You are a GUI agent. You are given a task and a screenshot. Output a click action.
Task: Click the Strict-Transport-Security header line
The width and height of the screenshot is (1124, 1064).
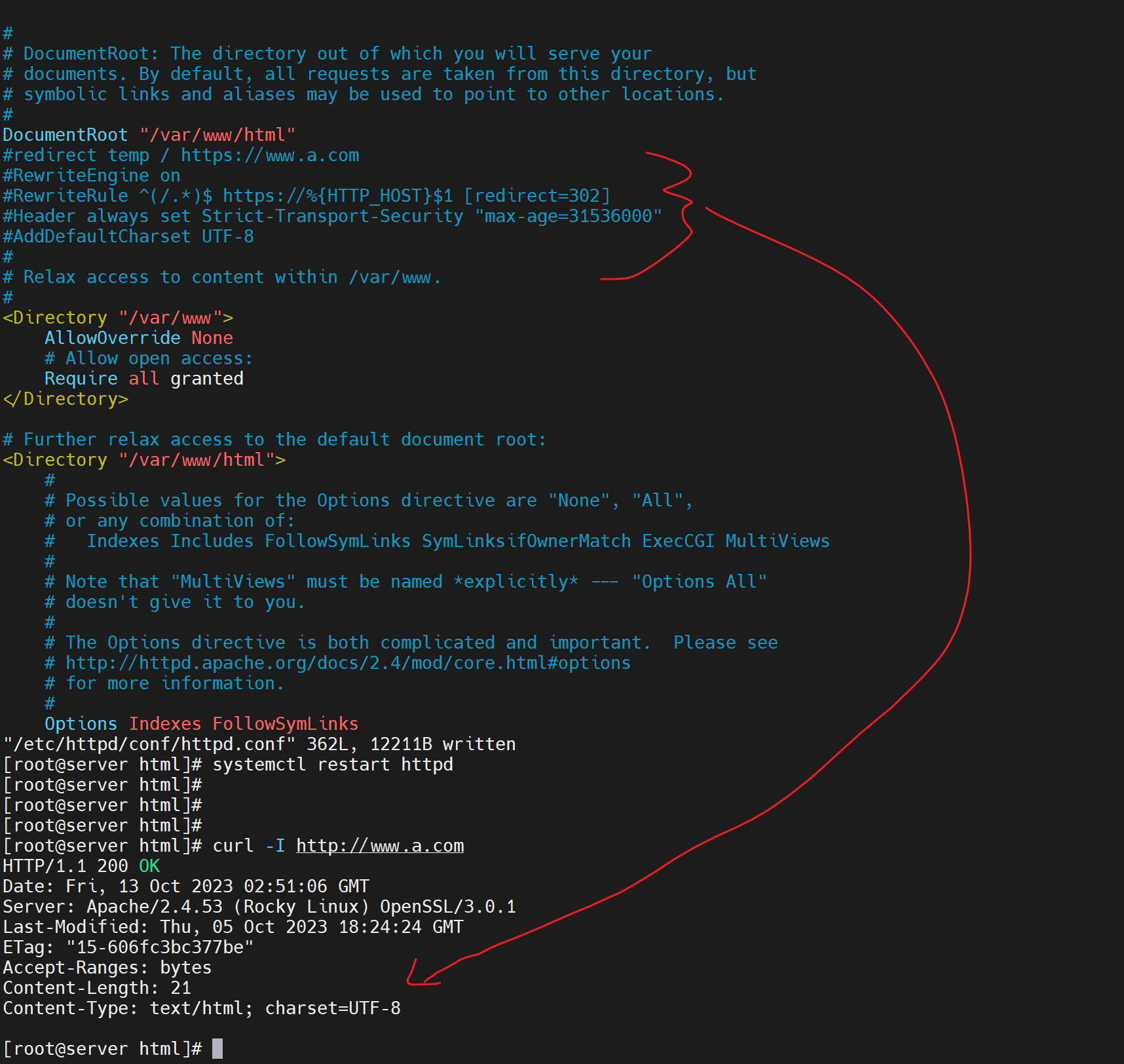point(332,216)
